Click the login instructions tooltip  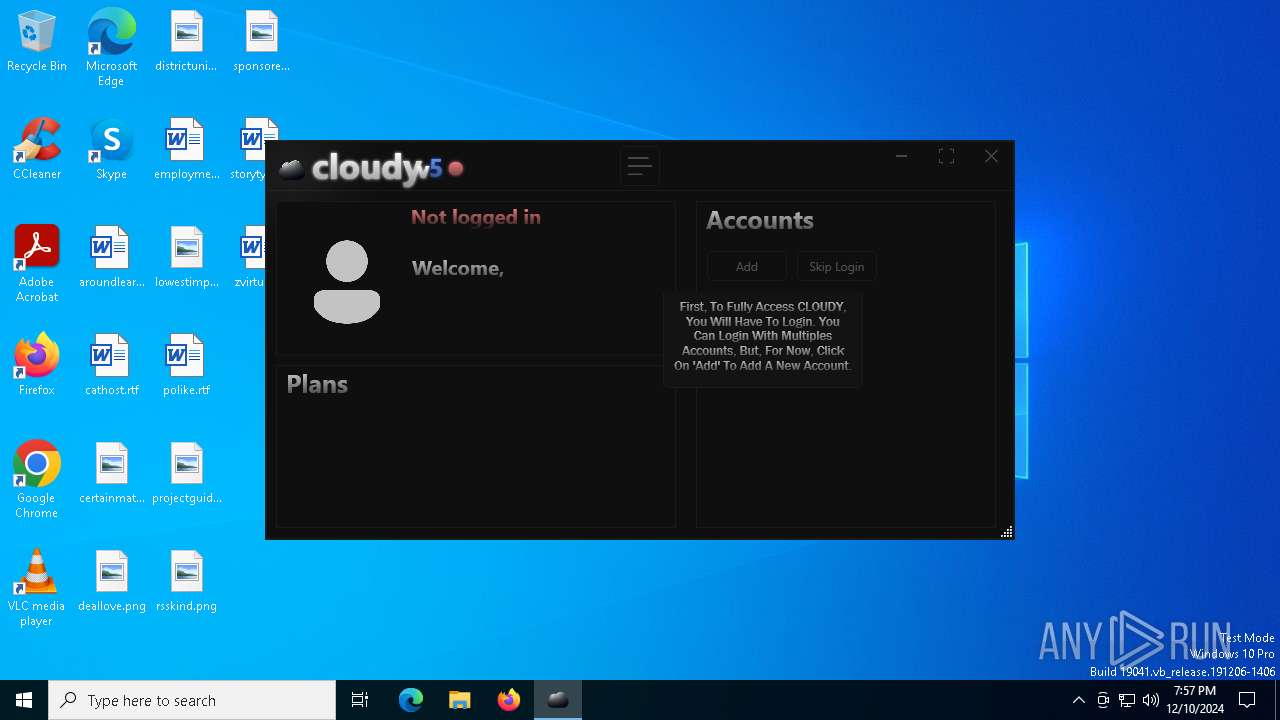point(762,337)
